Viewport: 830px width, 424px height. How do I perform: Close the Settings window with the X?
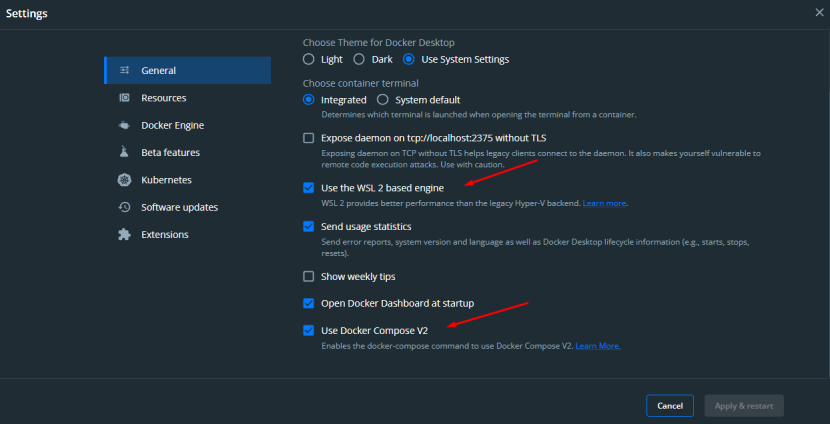(x=819, y=13)
